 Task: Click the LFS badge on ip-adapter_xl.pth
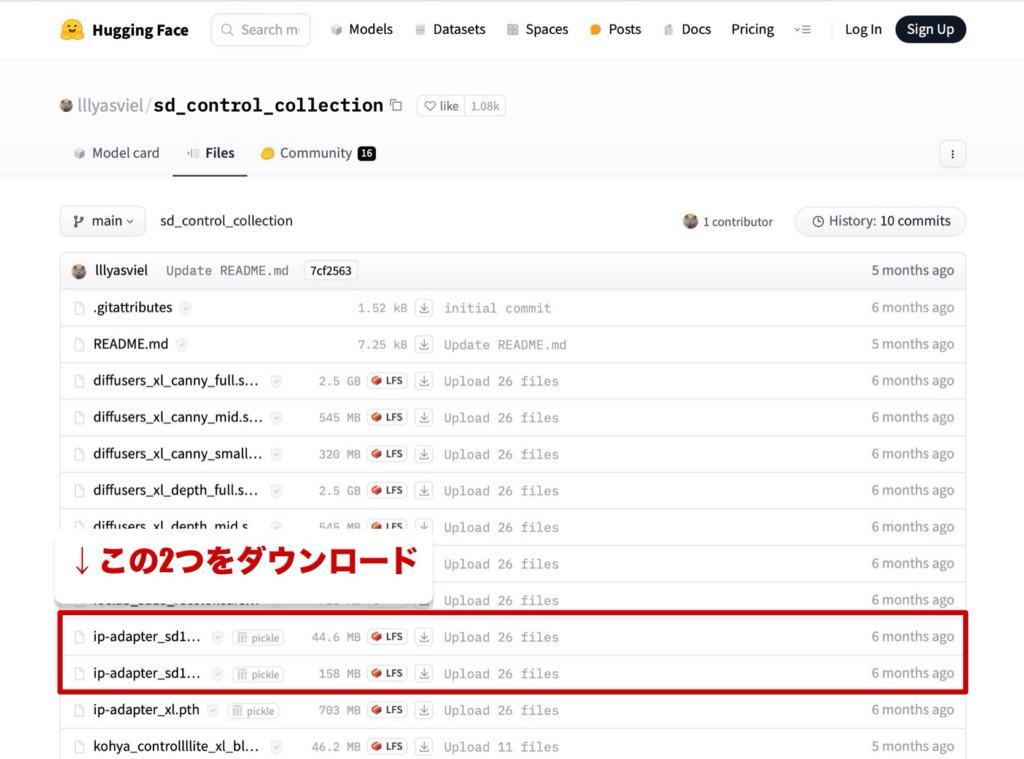(x=387, y=710)
